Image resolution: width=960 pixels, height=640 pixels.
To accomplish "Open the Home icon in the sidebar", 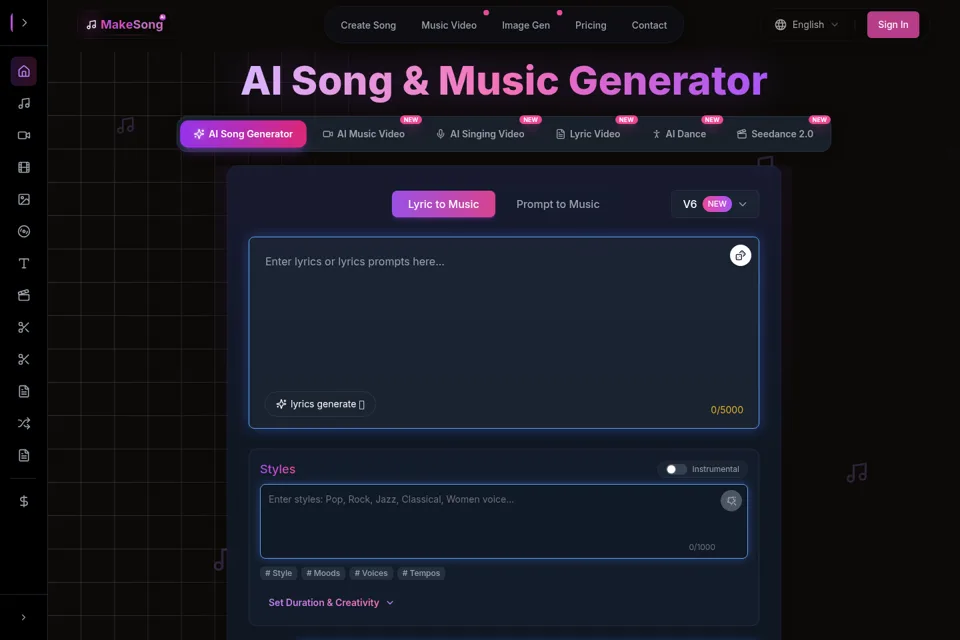I will point(24,72).
